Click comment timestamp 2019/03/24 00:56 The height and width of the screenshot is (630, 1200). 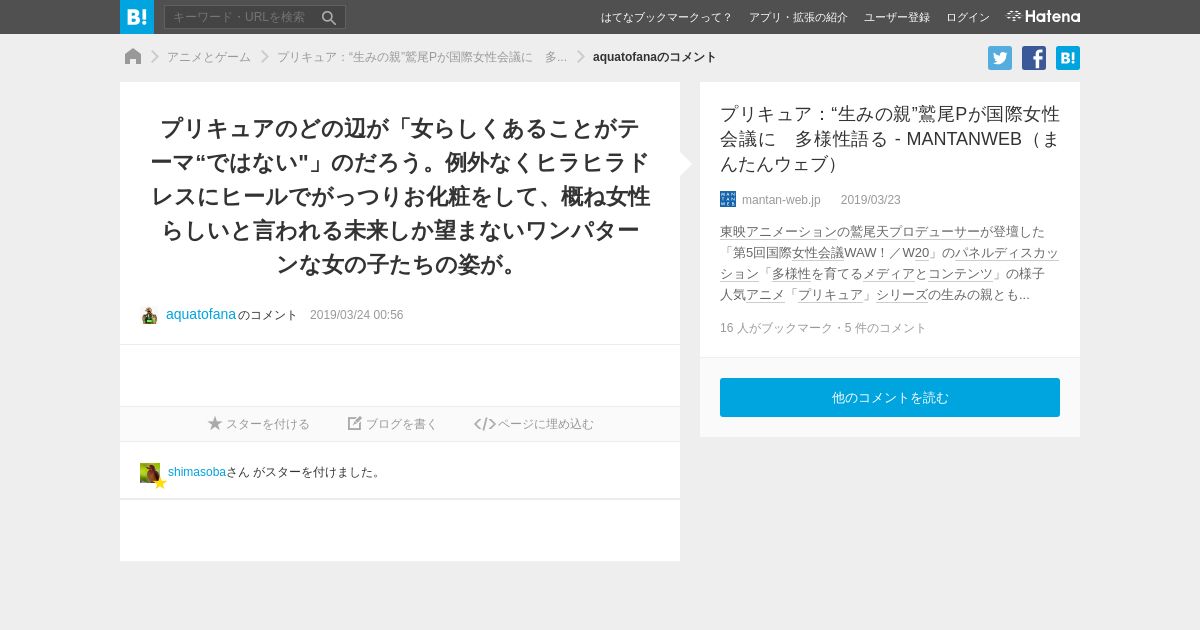tap(357, 315)
